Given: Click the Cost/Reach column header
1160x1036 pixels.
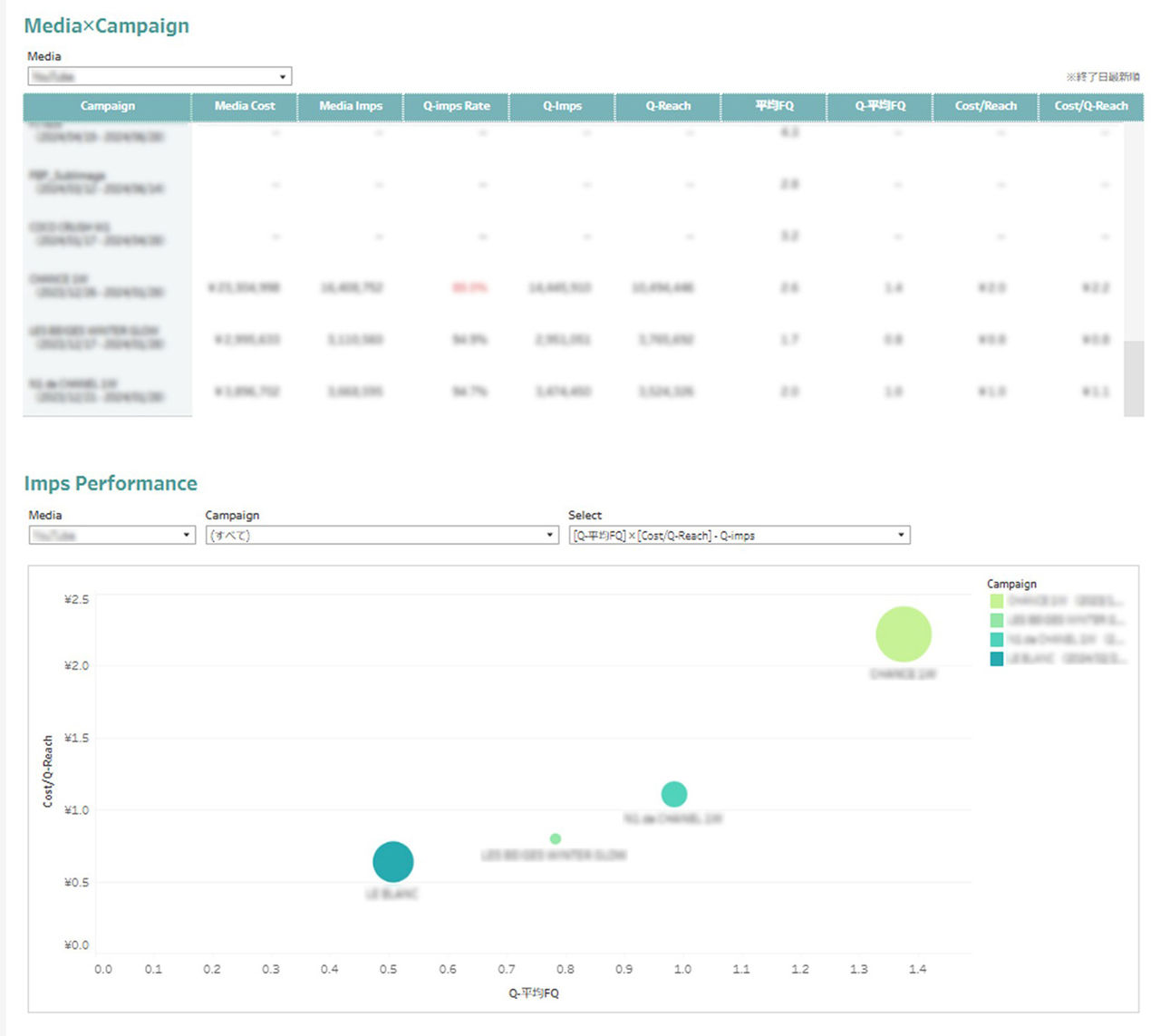Looking at the screenshot, I should (985, 106).
